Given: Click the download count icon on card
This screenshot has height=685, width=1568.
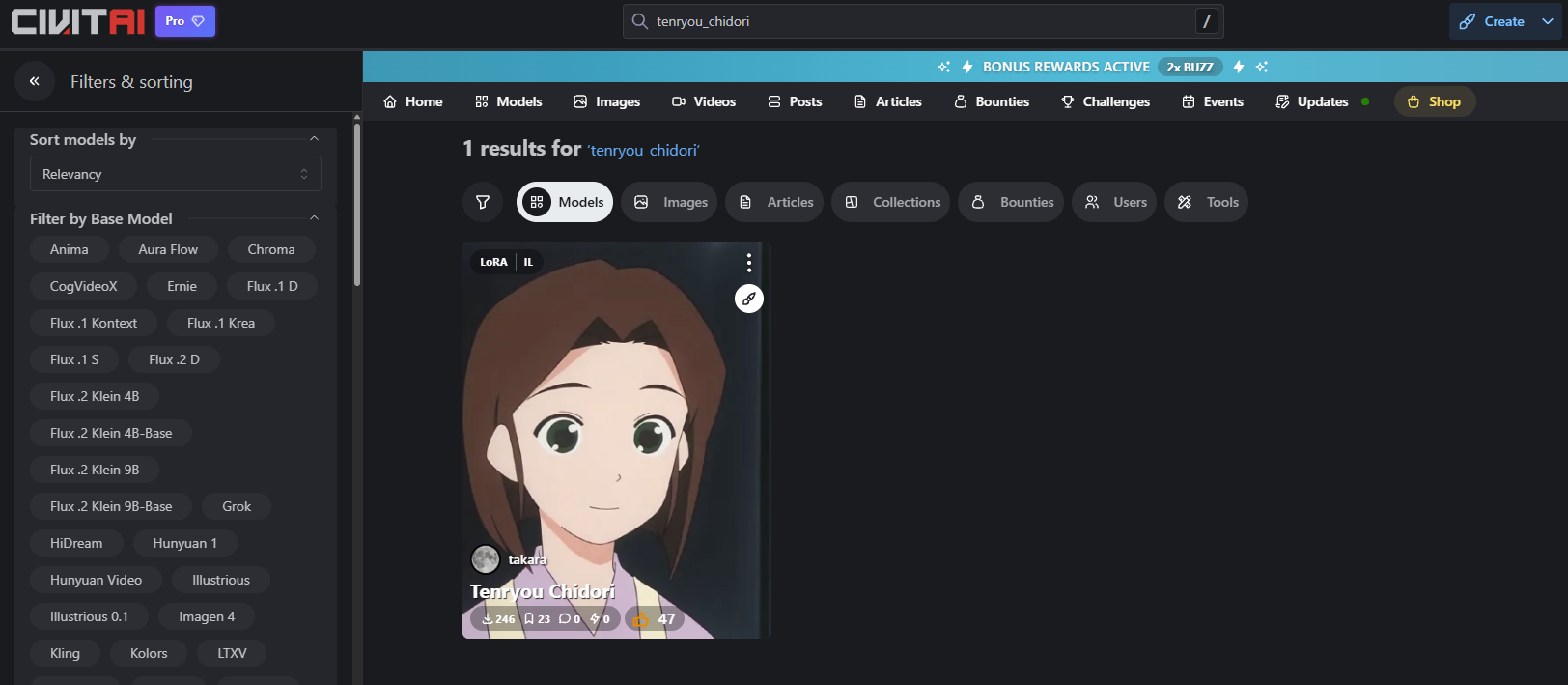Looking at the screenshot, I should pyautogui.click(x=488, y=619).
